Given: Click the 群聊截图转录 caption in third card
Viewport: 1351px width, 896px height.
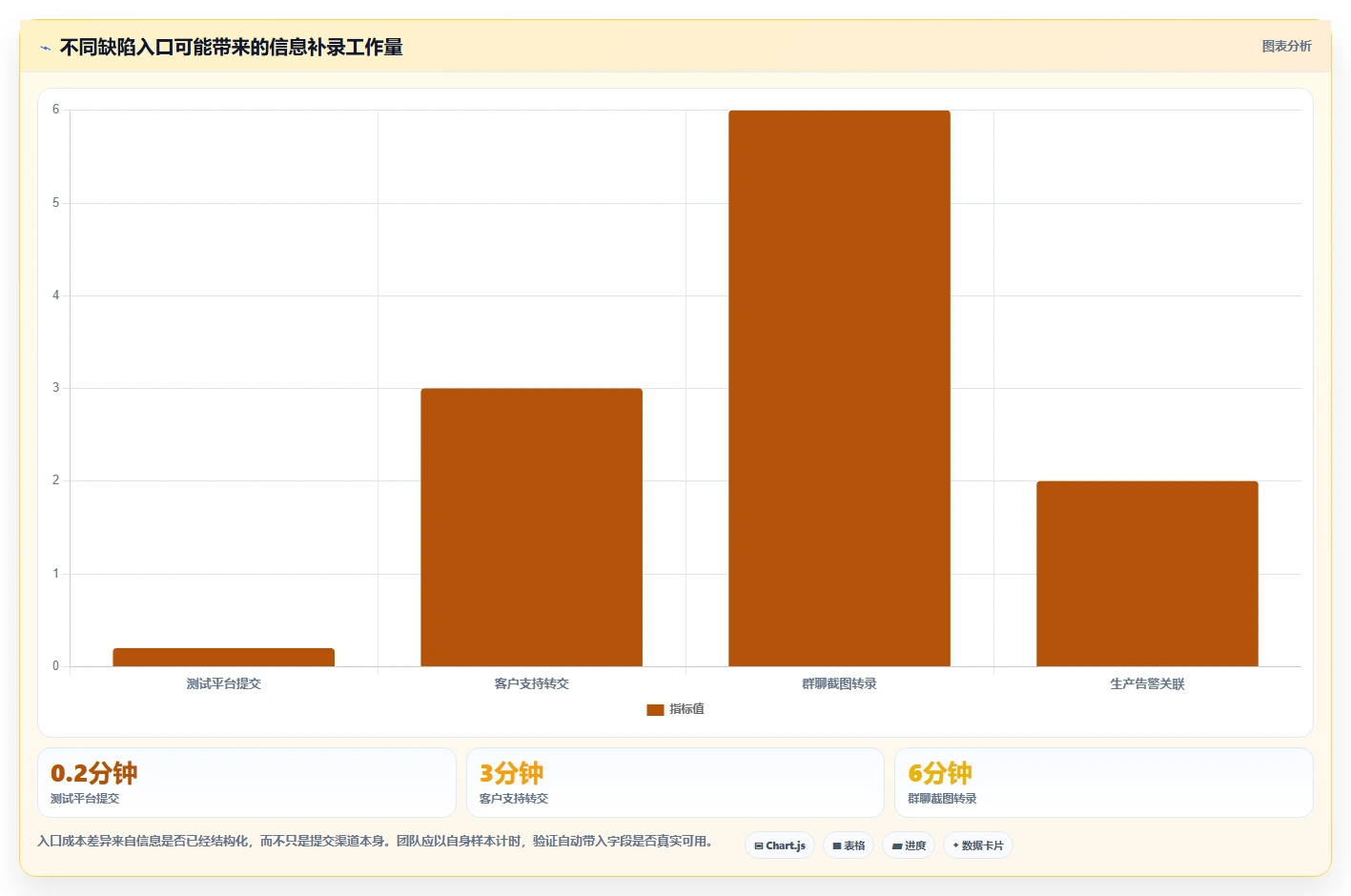Looking at the screenshot, I should click(x=942, y=799).
